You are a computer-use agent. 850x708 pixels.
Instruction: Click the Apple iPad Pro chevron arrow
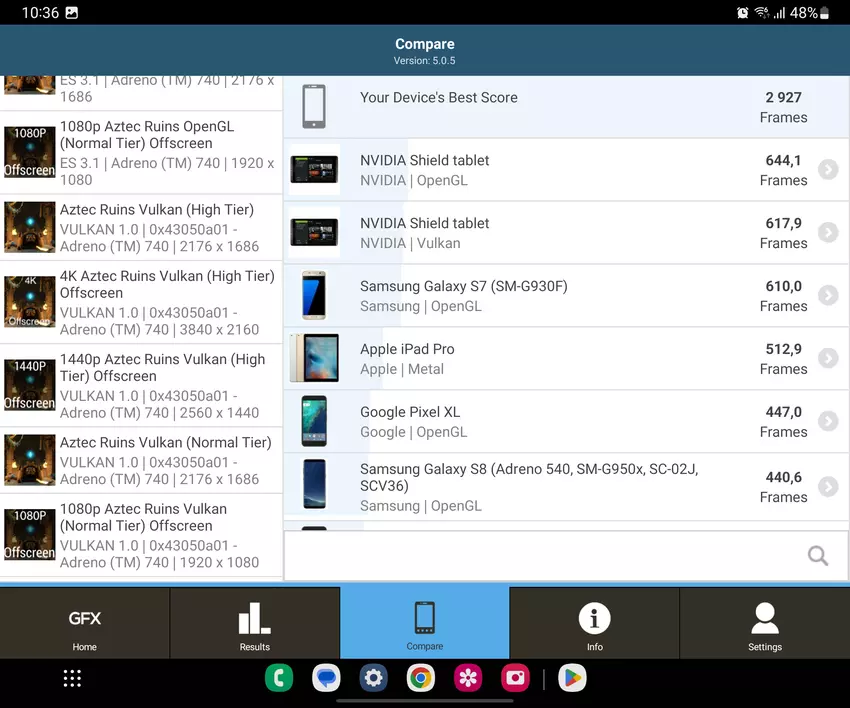pyautogui.click(x=827, y=359)
